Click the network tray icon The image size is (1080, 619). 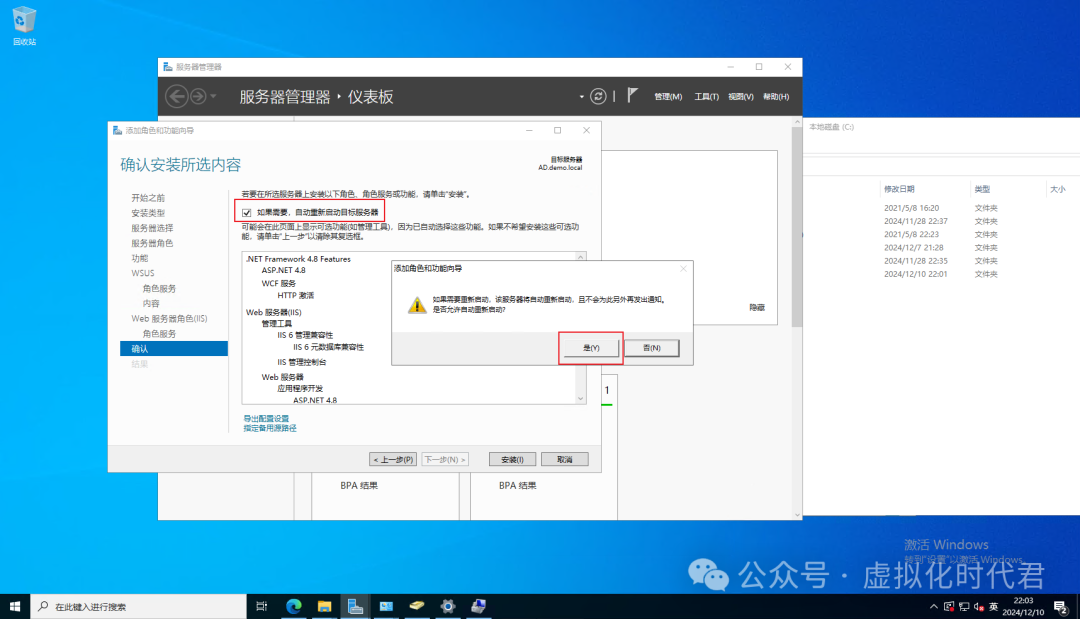pos(964,607)
